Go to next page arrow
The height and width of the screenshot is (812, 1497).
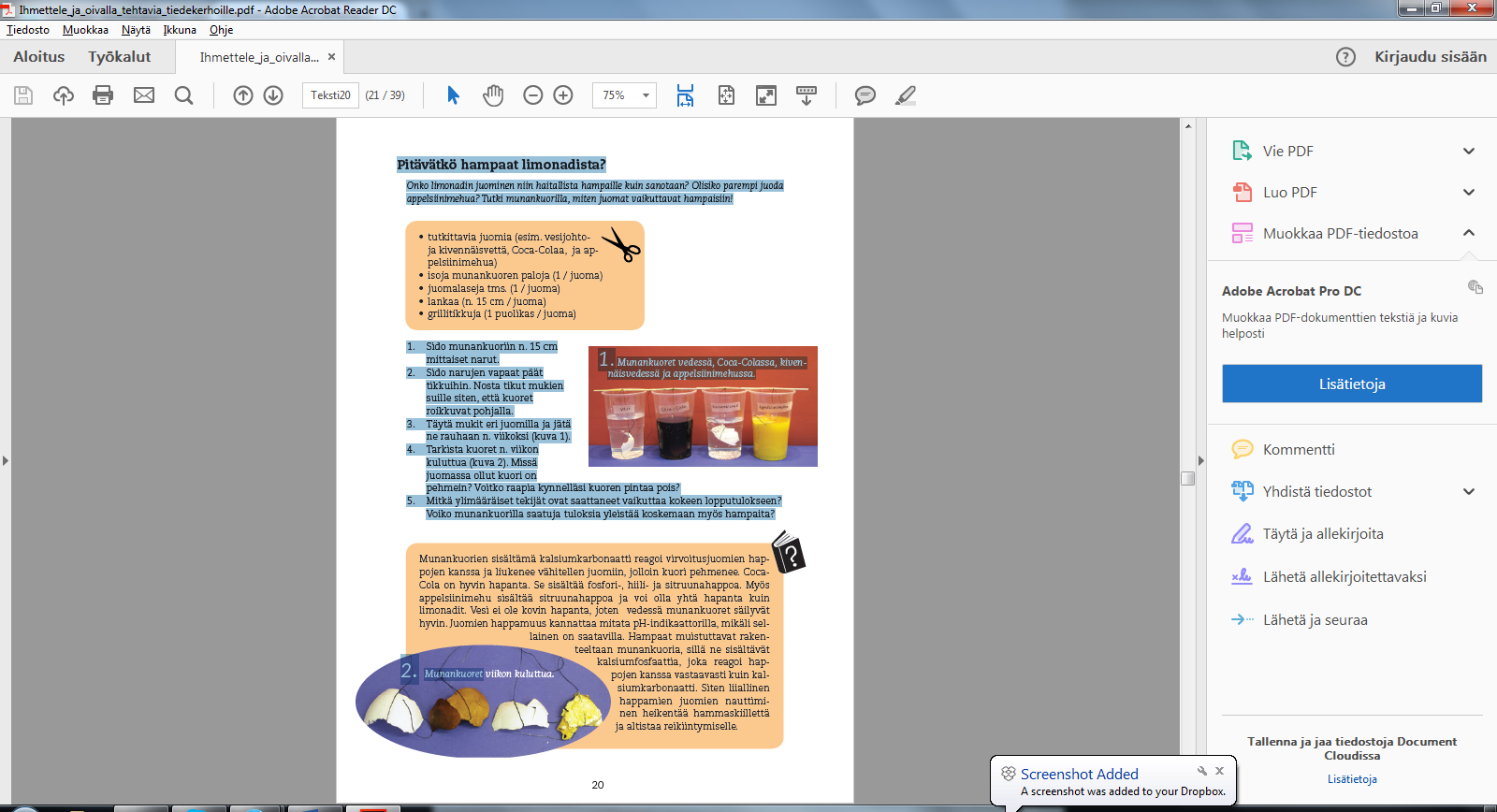tap(273, 95)
